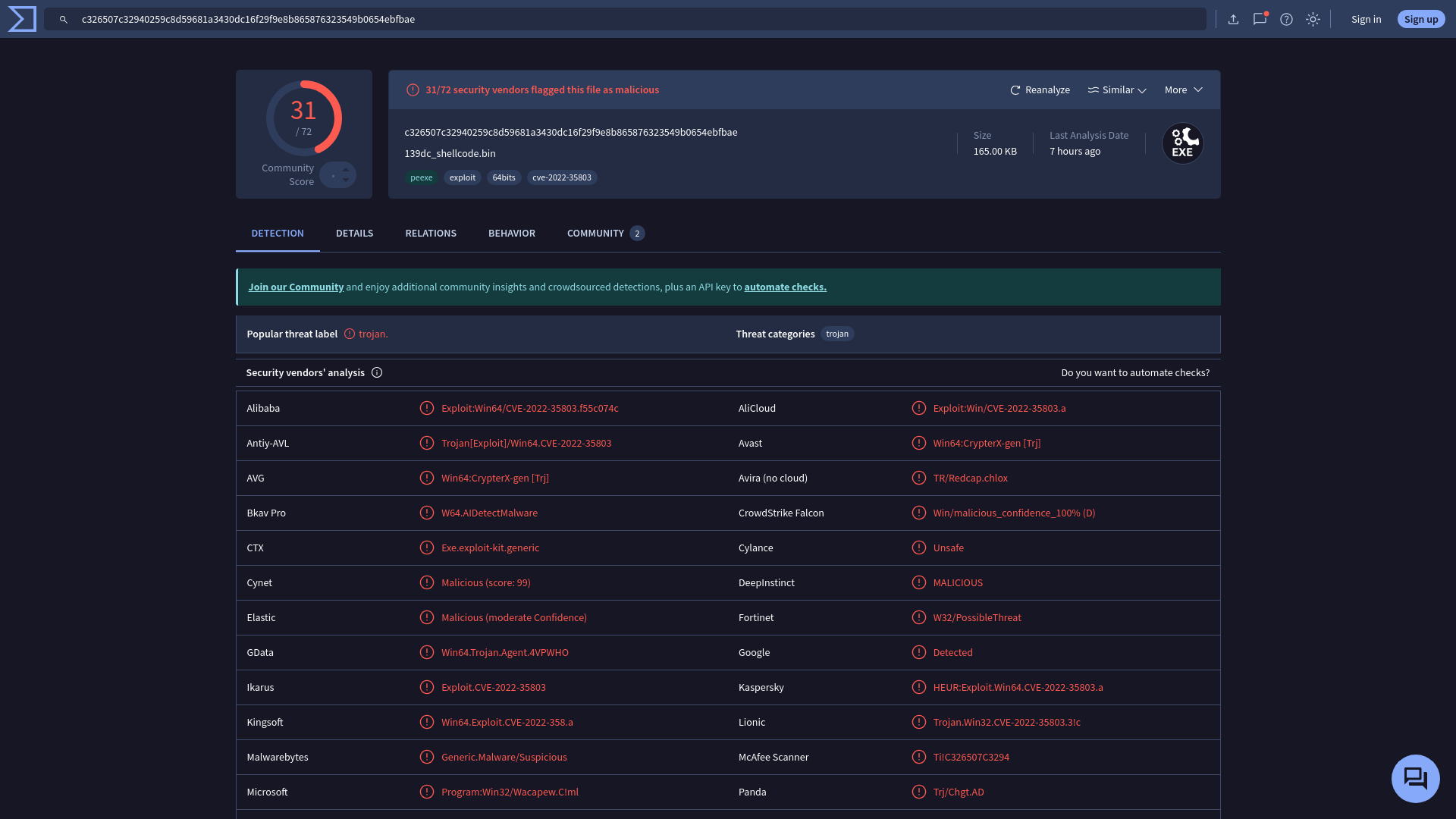This screenshot has height=819, width=1456.
Task: Click the 31/72 detection score gauge
Action: 304,118
